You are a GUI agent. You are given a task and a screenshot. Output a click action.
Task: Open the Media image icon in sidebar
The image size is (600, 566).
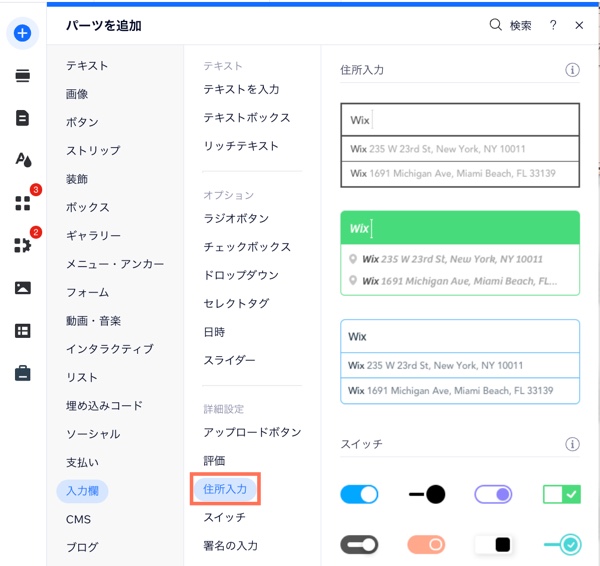(x=23, y=288)
